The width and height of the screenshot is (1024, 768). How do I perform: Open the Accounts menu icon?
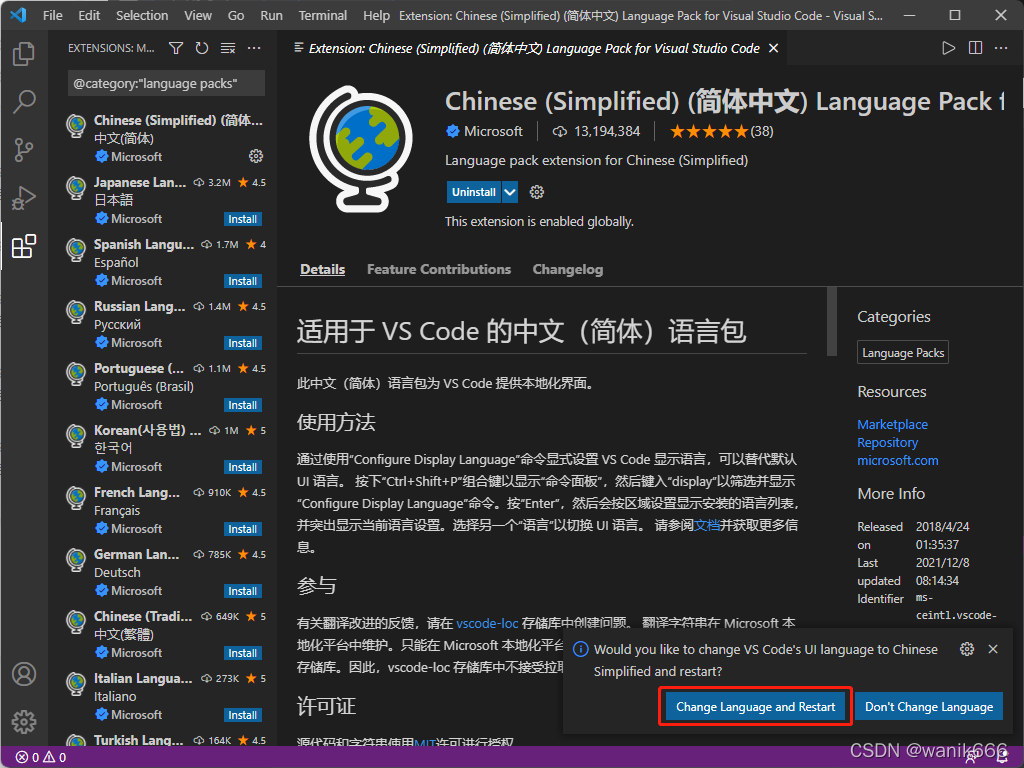coord(24,674)
